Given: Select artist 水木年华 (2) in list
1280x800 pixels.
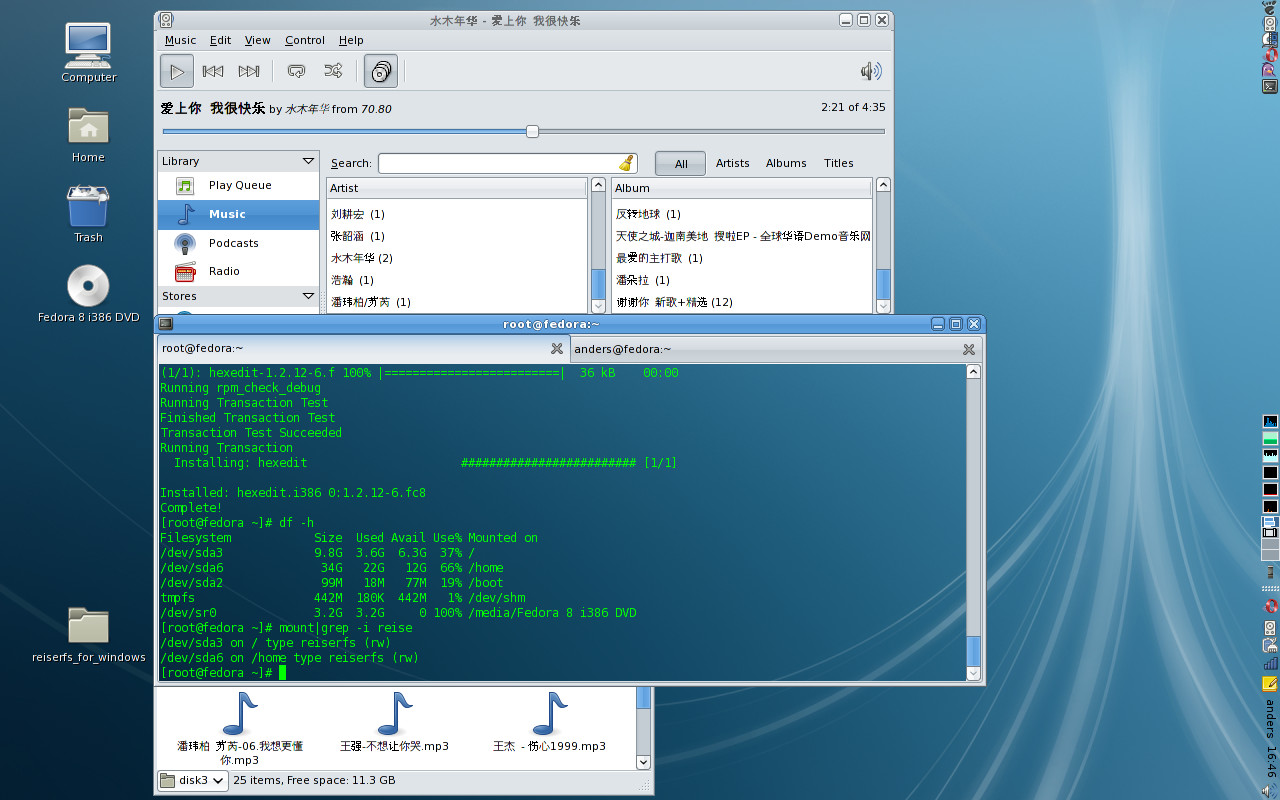Looking at the screenshot, I should pos(362,258).
